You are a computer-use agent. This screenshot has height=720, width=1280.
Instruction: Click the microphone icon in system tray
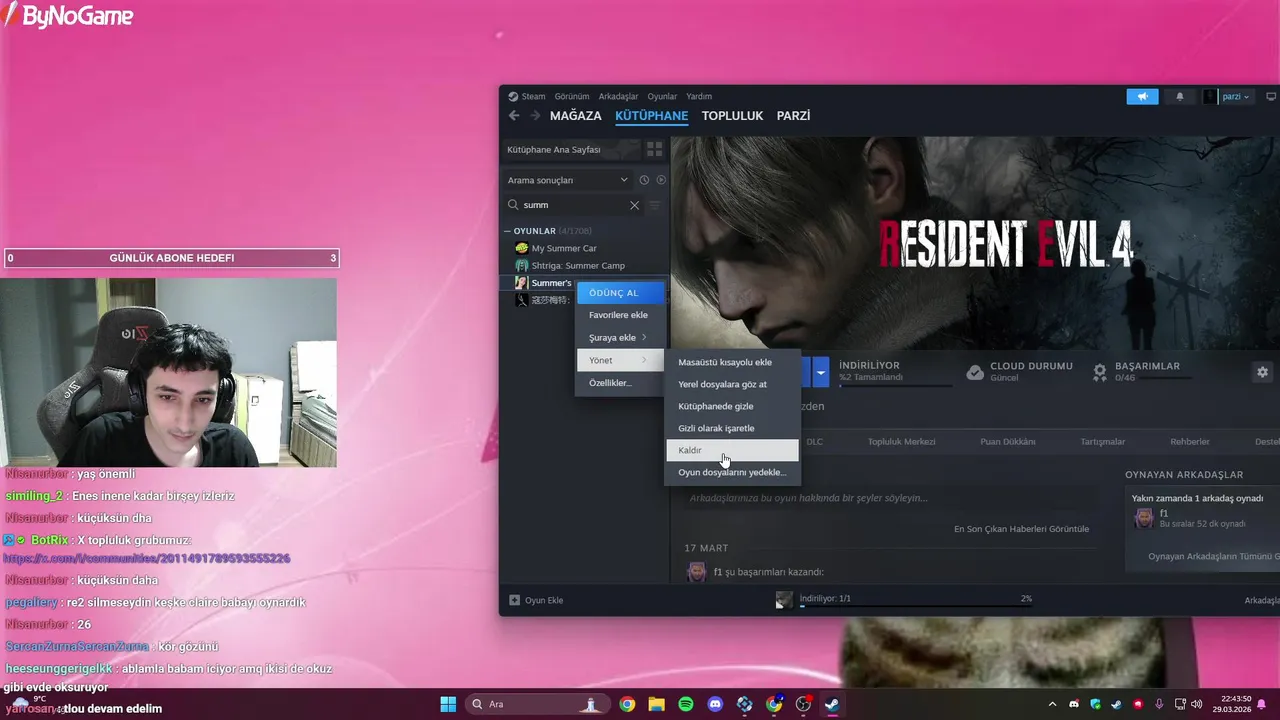pyautogui.click(x=1159, y=704)
